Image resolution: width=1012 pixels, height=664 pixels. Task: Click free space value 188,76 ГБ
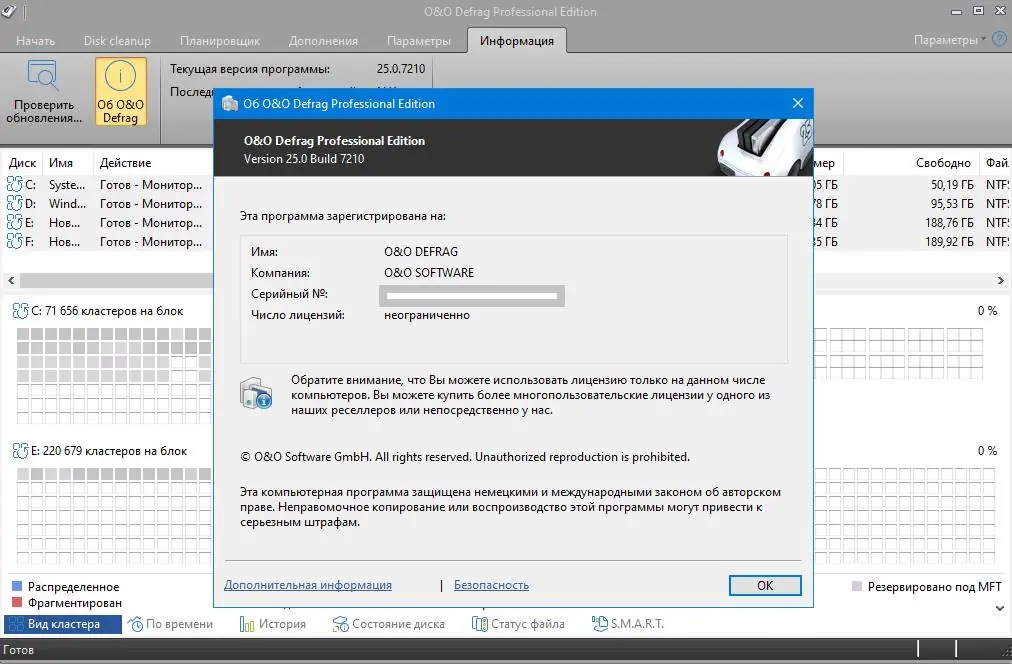click(x=949, y=223)
